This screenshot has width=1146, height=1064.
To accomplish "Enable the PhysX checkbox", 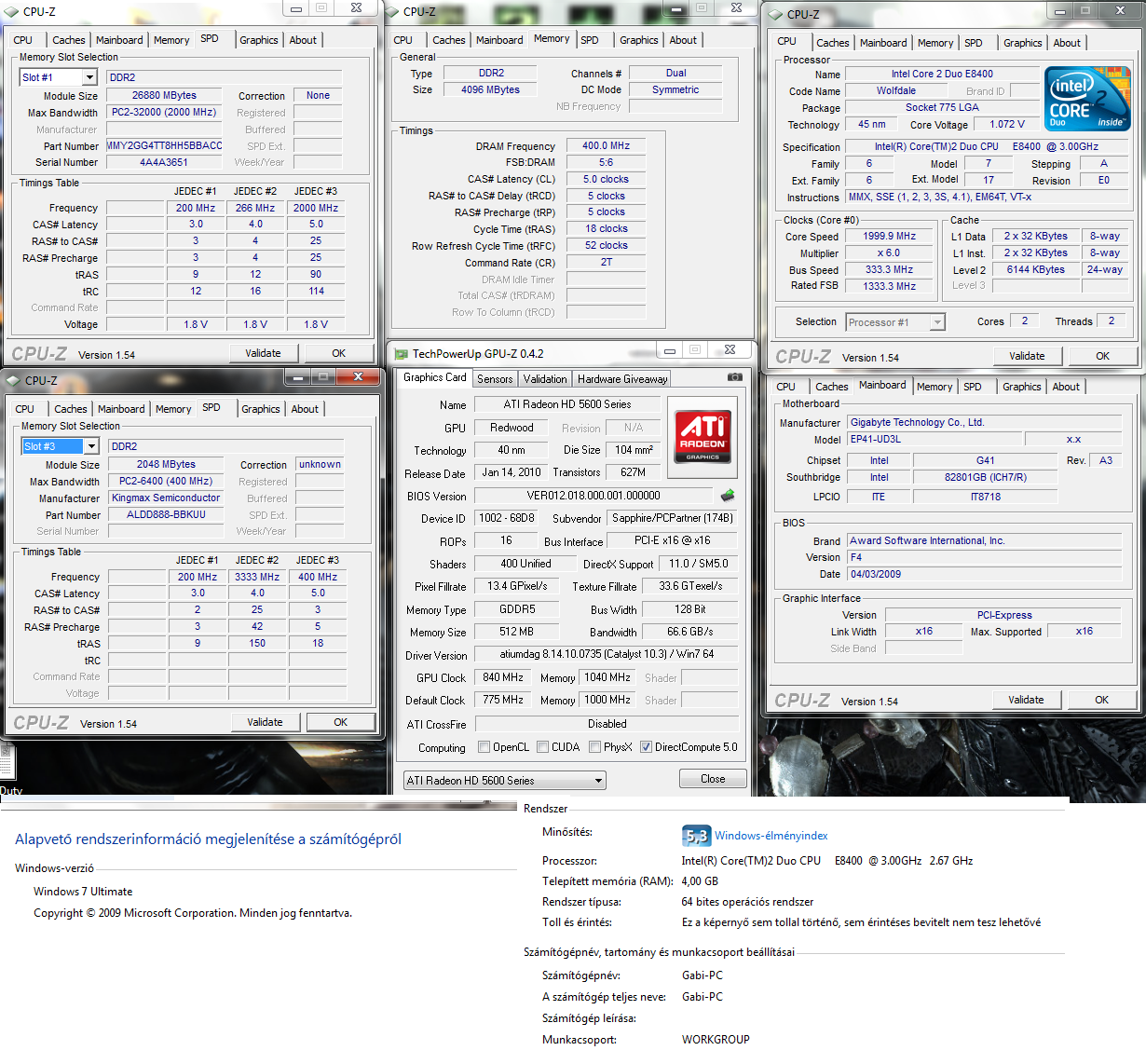I will pyautogui.click(x=594, y=747).
